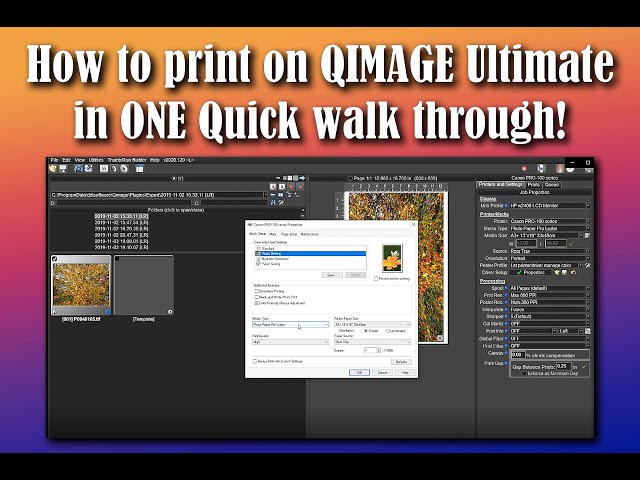This screenshot has height=480, width=640.
Task: Check Preview before printing checkbox
Action: [x=376, y=278]
